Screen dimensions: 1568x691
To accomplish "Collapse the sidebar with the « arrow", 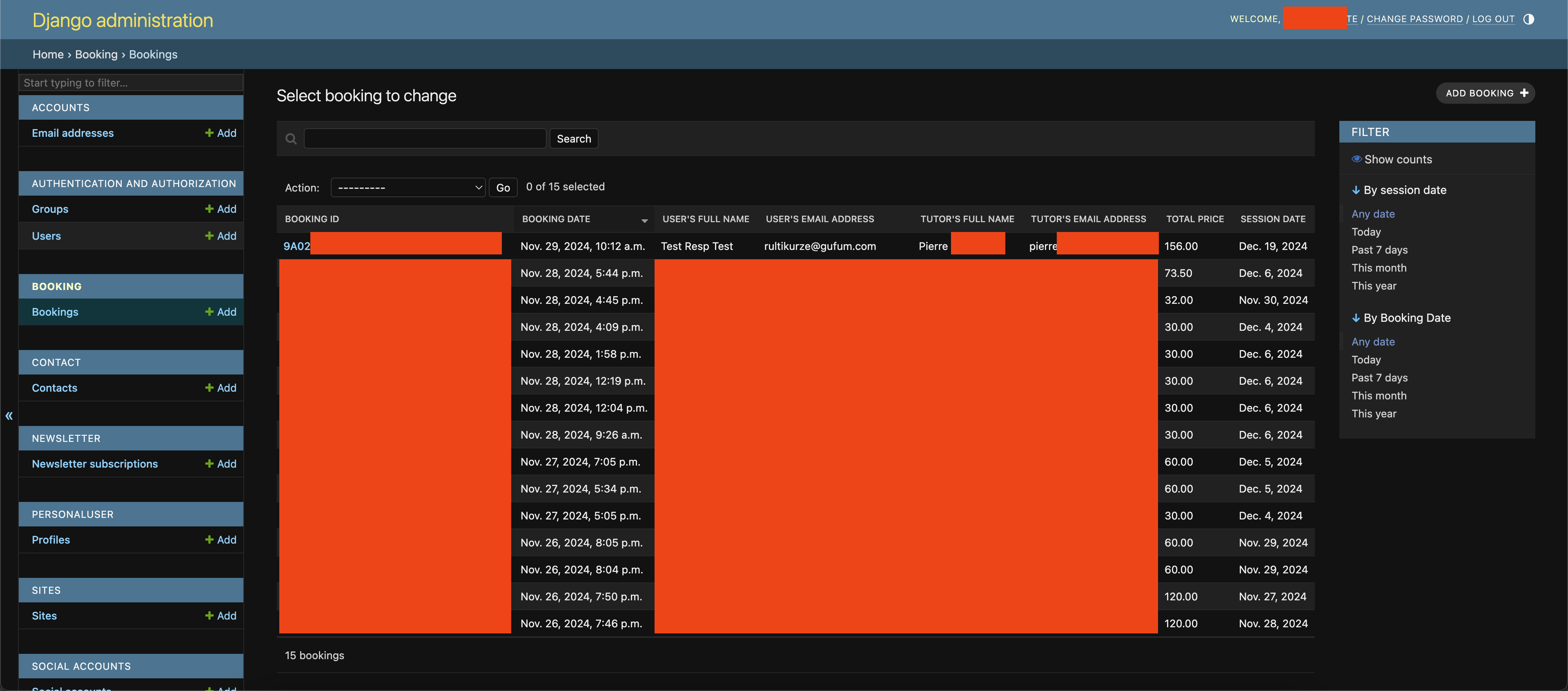I will [9, 416].
